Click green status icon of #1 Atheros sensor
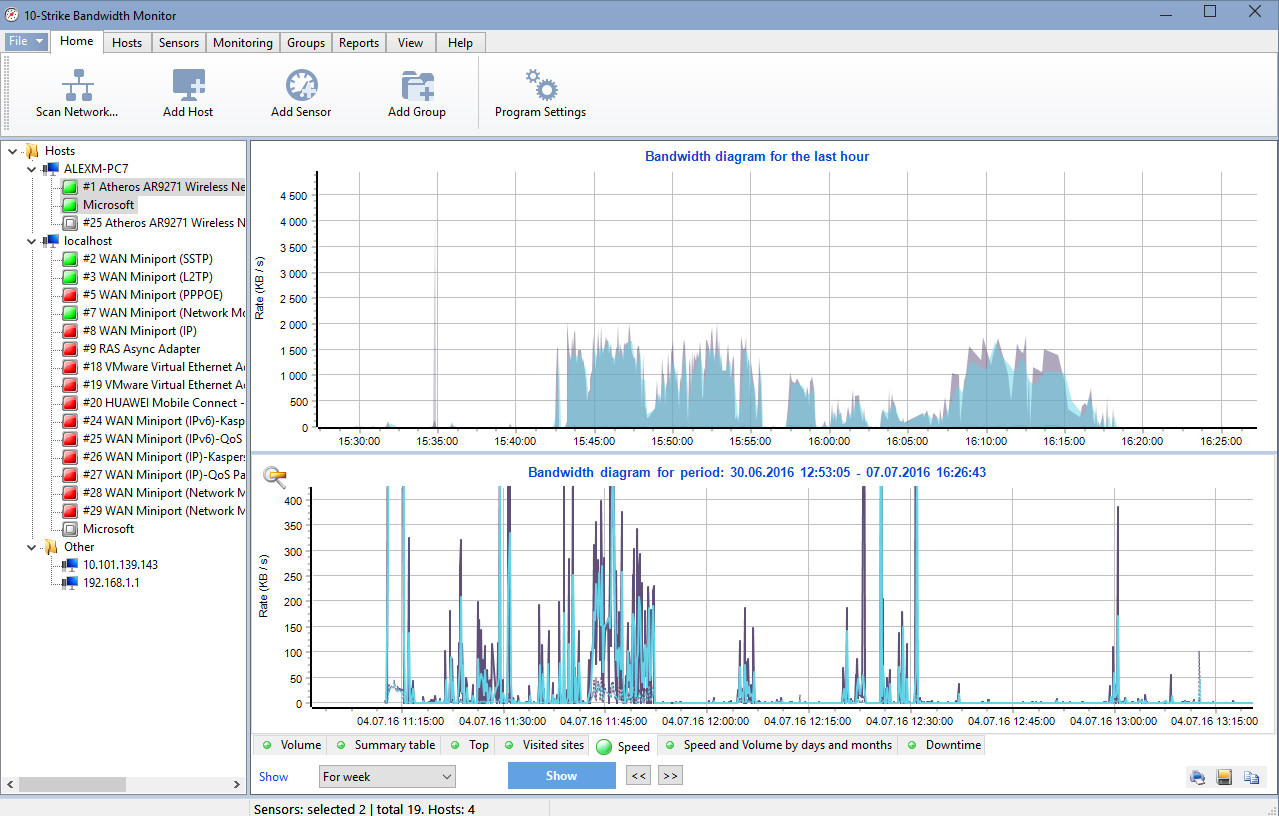This screenshot has width=1279, height=816. (x=70, y=187)
